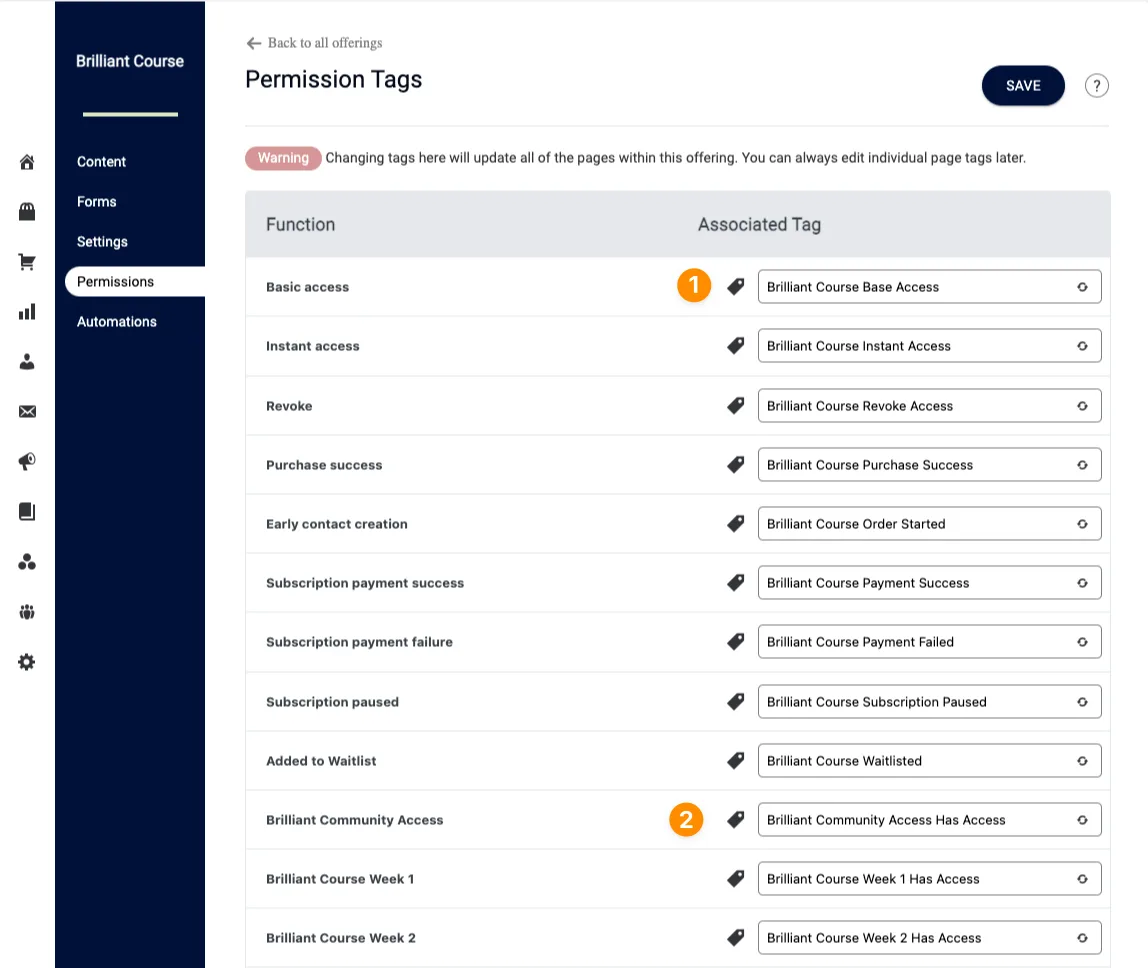The image size is (1148, 968).
Task: Click the SAVE button
Action: [1023, 86]
